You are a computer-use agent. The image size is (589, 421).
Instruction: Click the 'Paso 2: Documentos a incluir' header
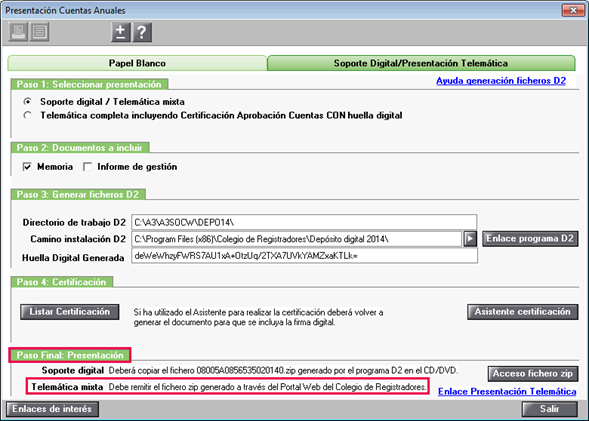point(80,148)
